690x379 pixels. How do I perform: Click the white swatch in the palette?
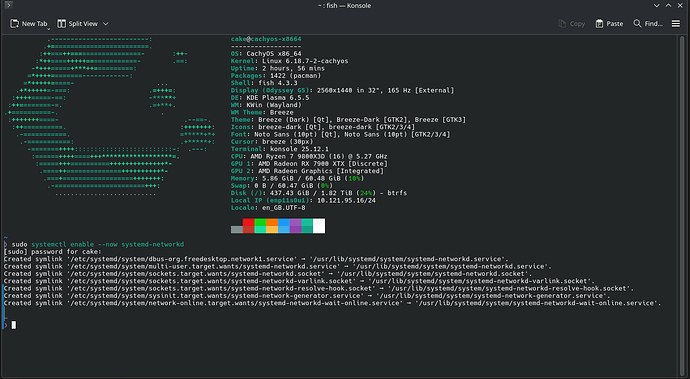319,226
